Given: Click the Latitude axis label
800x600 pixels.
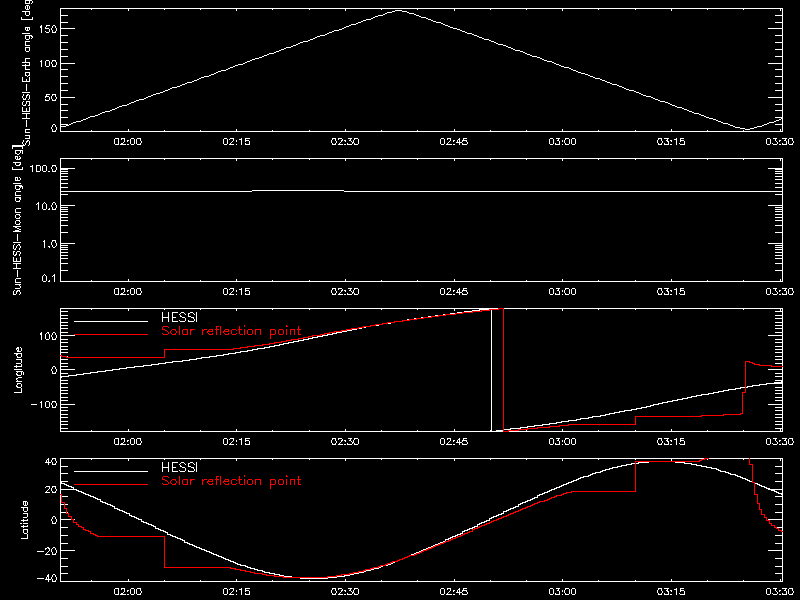Looking at the screenshot, I should pos(24,519).
